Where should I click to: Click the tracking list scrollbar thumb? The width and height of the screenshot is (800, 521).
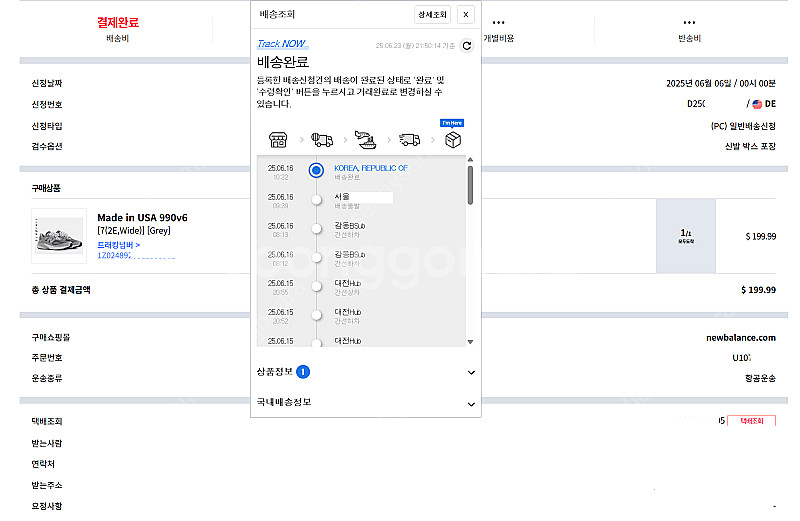point(470,185)
